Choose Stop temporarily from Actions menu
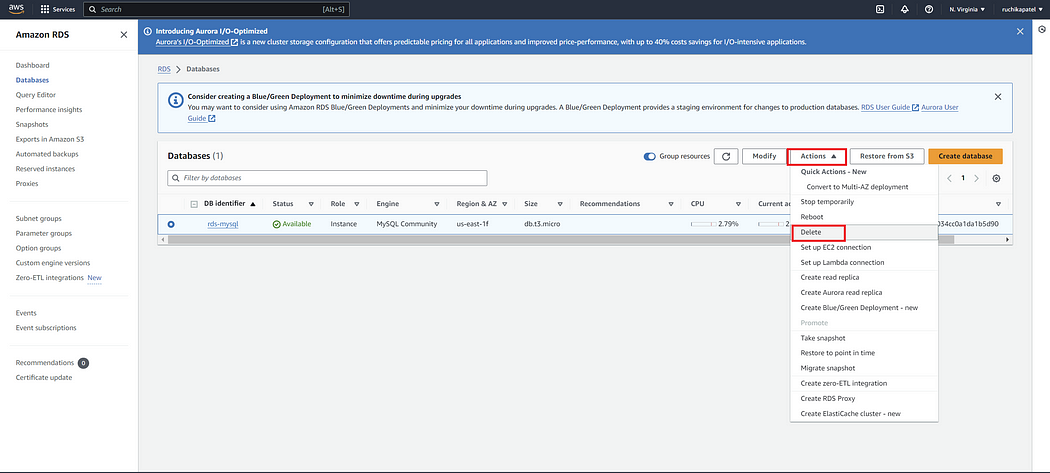 [x=864, y=202]
